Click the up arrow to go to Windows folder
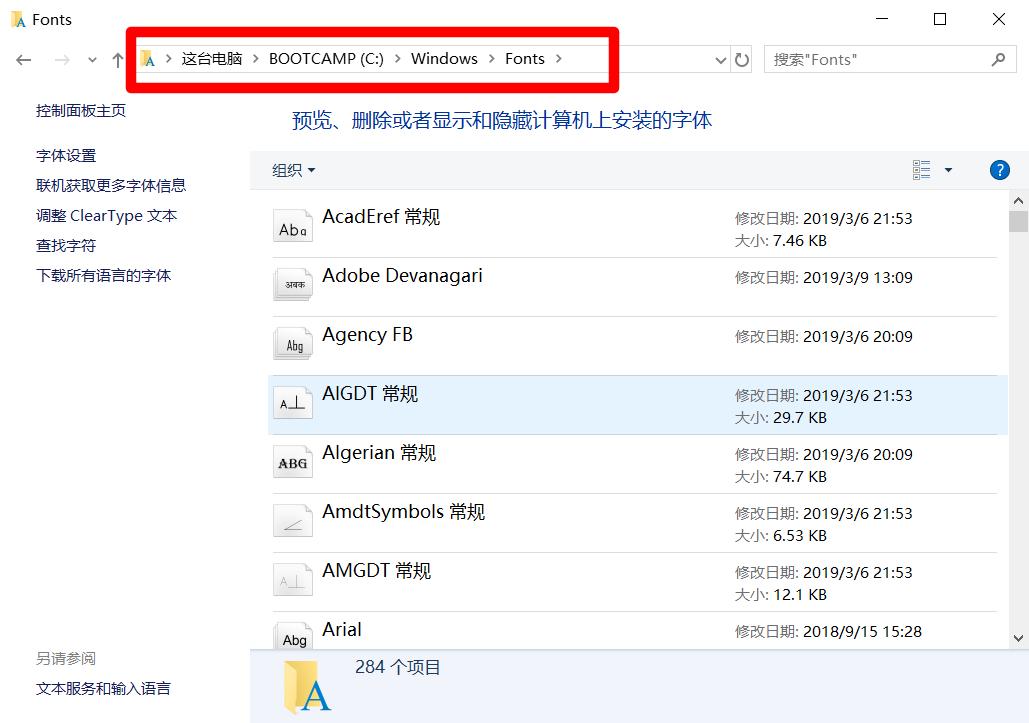1029x723 pixels. point(115,59)
